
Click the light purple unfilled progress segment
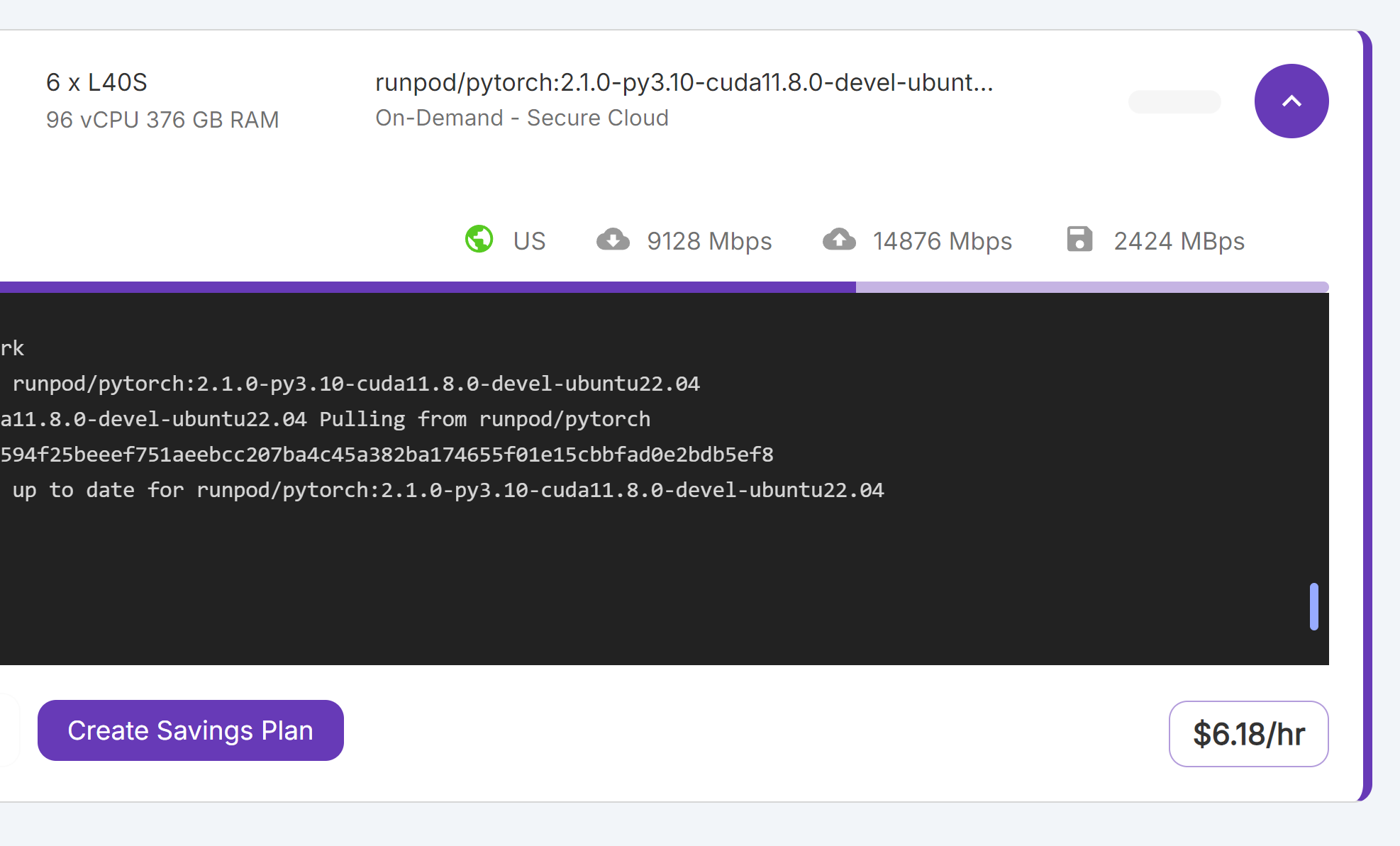click(x=1092, y=287)
